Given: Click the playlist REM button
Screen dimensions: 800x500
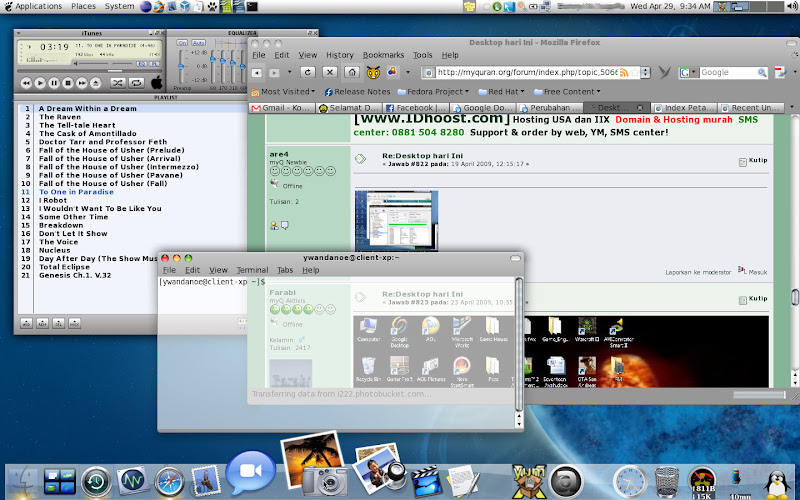Looking at the screenshot, I should pyautogui.click(x=42, y=323).
